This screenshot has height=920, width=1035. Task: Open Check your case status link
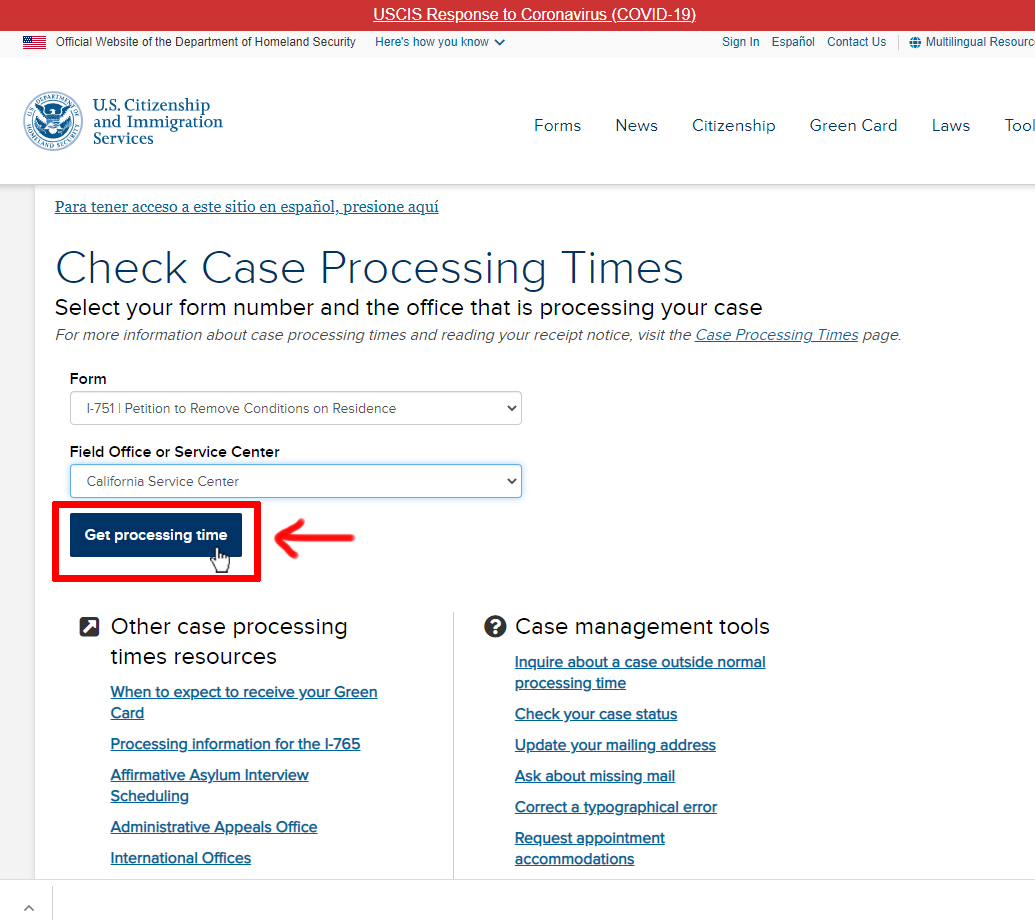click(595, 714)
